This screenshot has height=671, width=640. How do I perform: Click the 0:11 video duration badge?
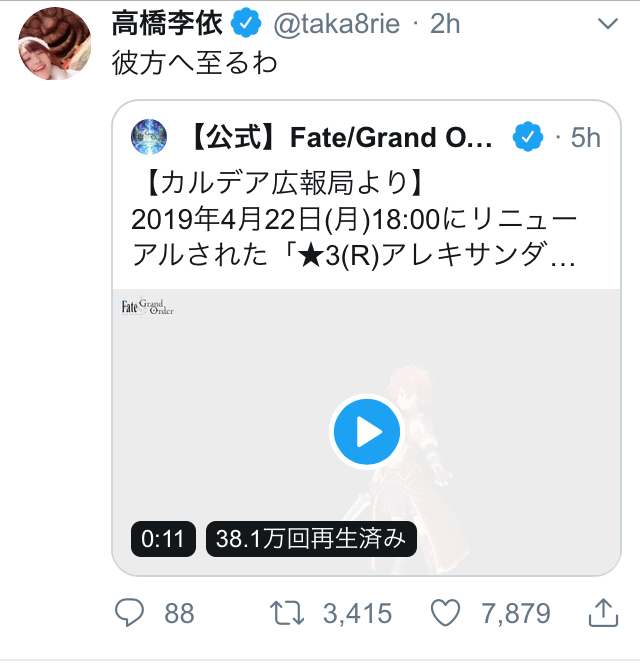(163, 539)
